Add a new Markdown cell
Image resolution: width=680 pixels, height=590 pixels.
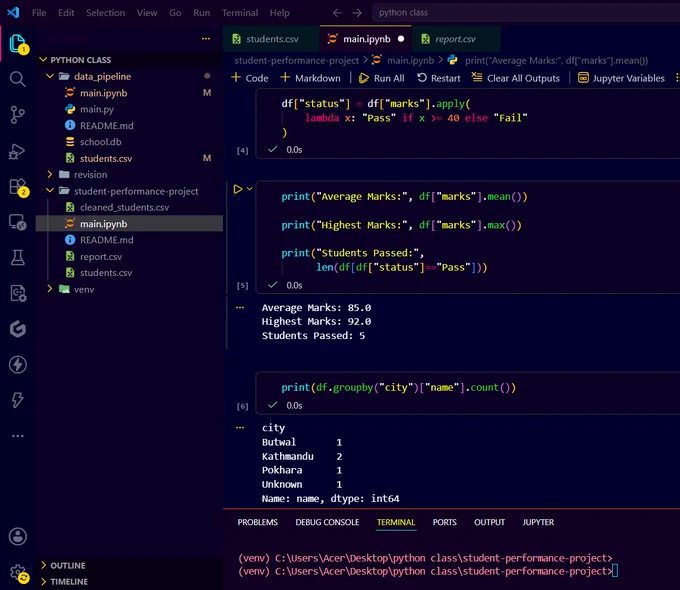(311, 78)
